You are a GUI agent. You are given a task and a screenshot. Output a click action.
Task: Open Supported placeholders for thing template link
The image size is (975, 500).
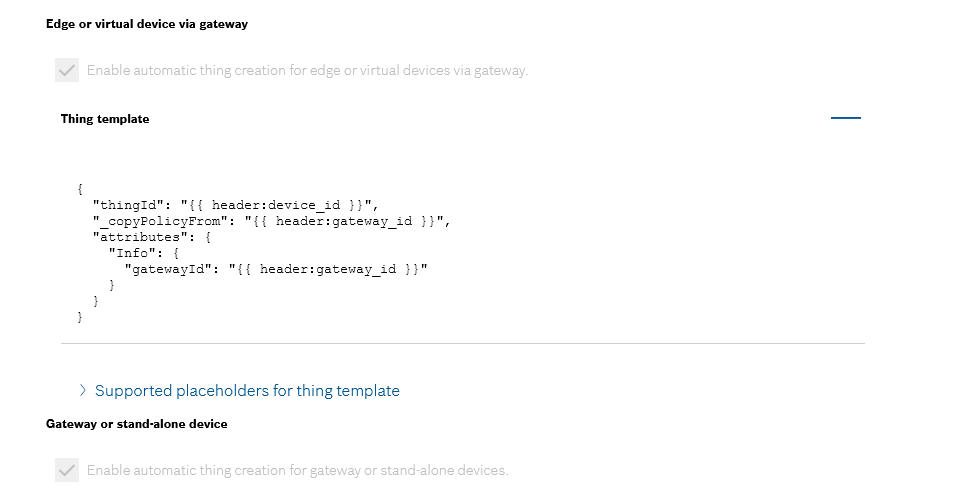pos(247,391)
